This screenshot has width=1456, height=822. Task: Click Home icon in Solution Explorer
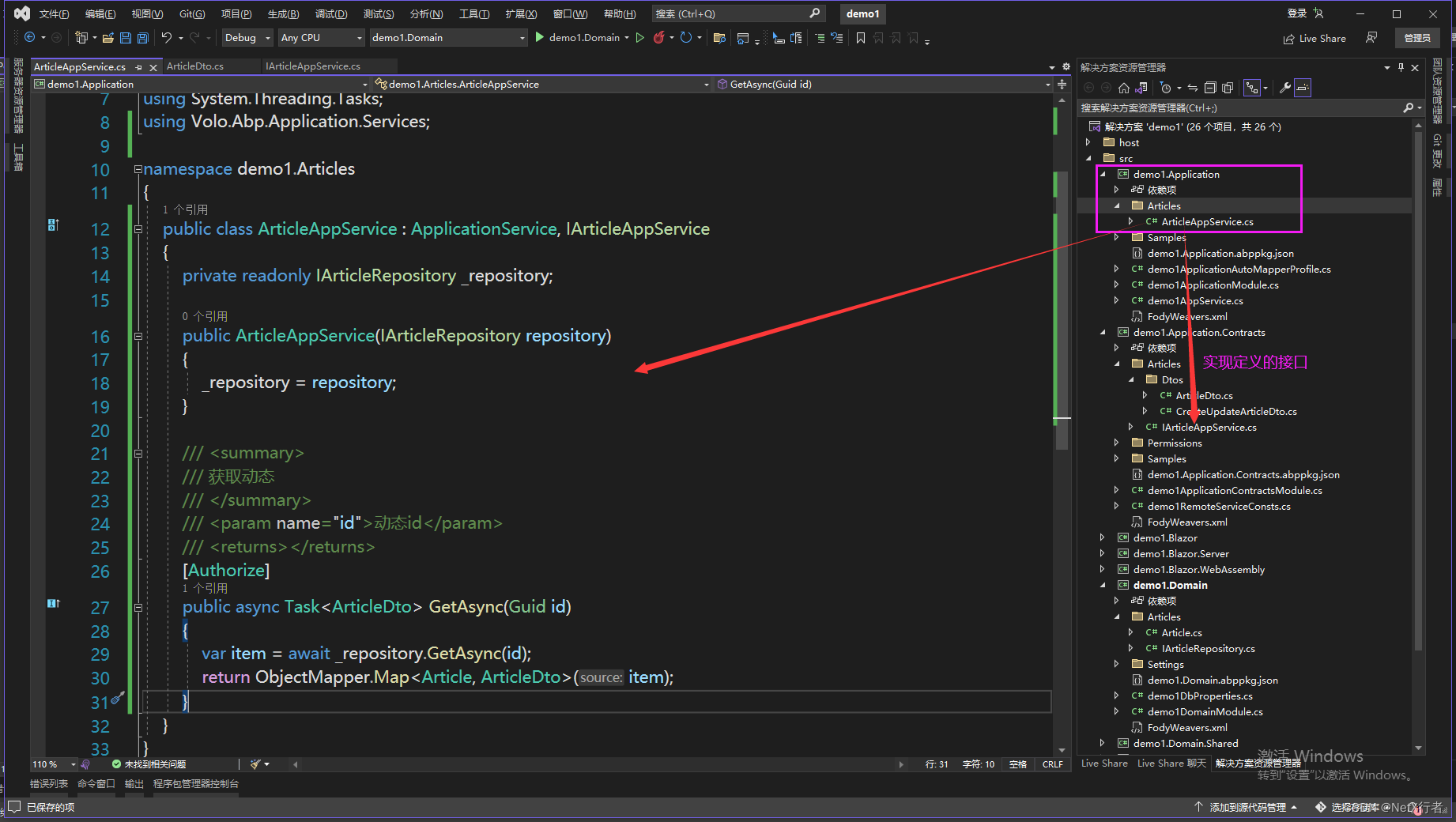pyautogui.click(x=1124, y=88)
